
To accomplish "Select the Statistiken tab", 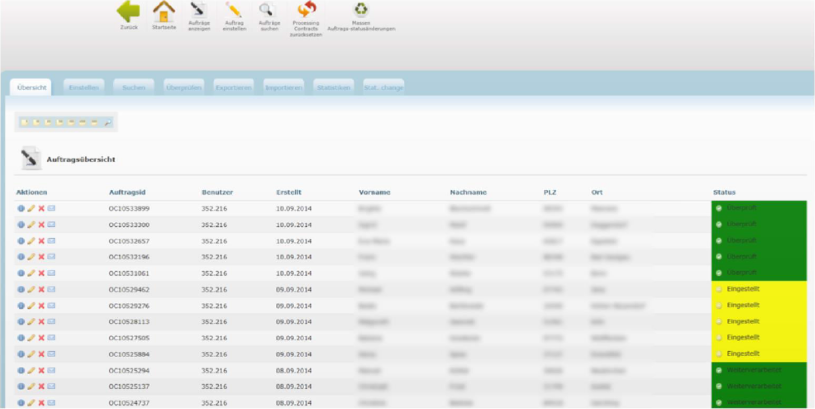I will 333,87.
